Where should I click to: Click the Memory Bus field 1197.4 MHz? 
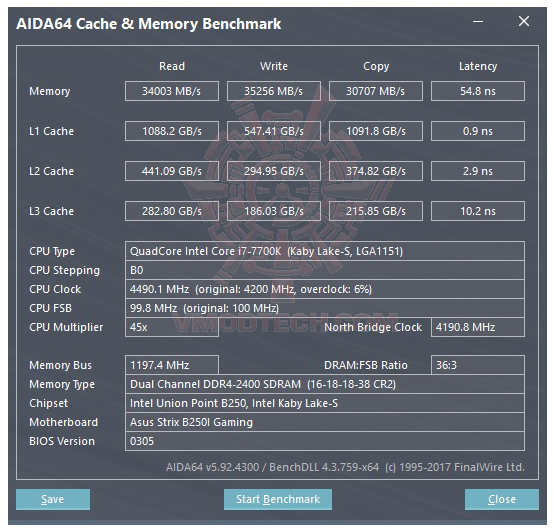click(172, 365)
